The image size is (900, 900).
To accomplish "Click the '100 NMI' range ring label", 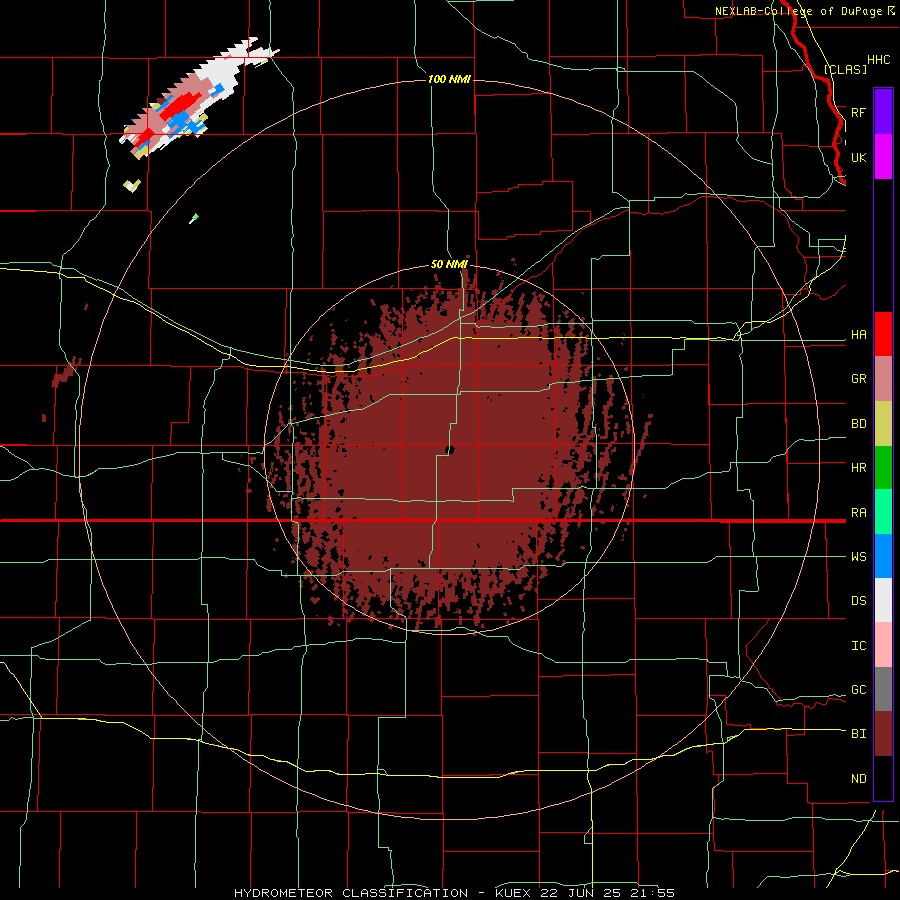I will (x=449, y=79).
